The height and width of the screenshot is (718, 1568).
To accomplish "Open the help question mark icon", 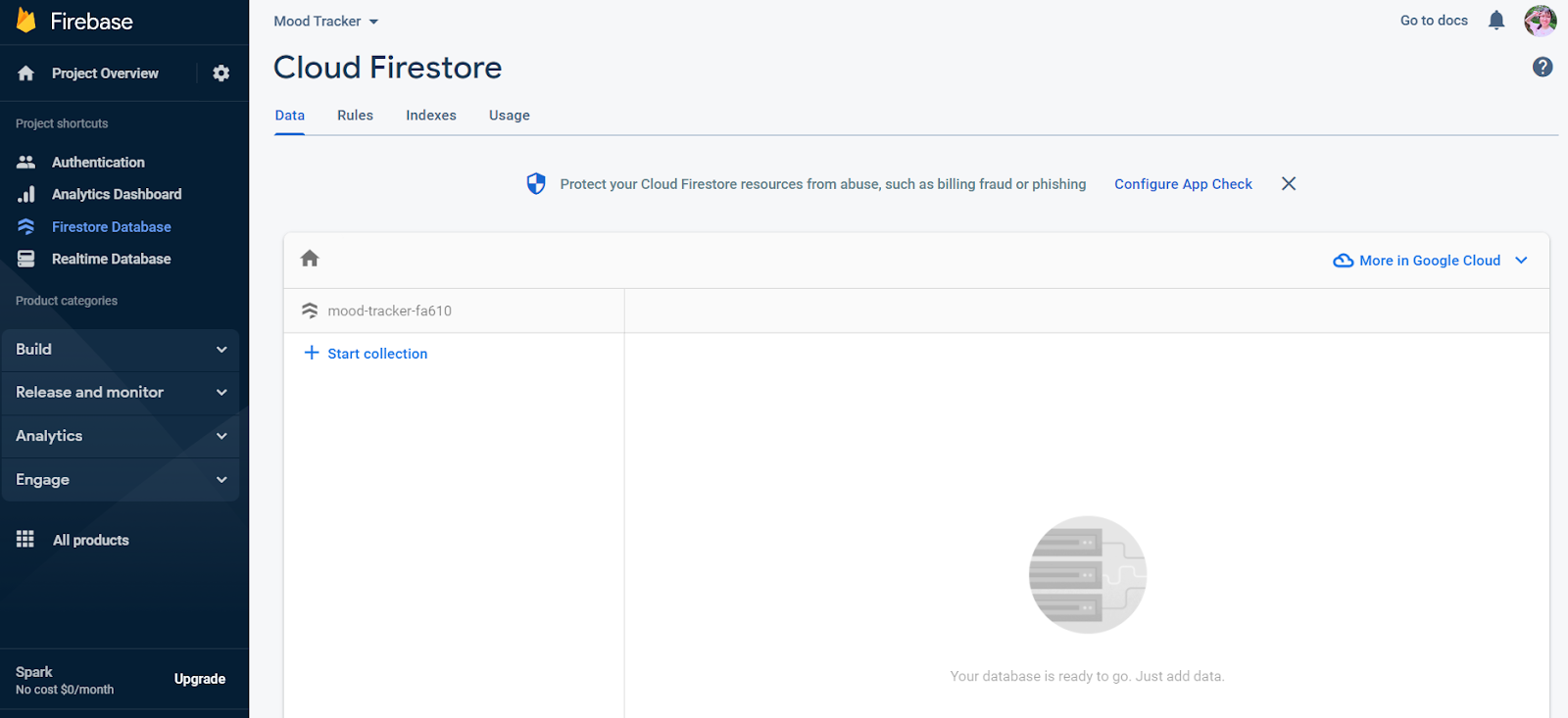I will pos(1542,67).
